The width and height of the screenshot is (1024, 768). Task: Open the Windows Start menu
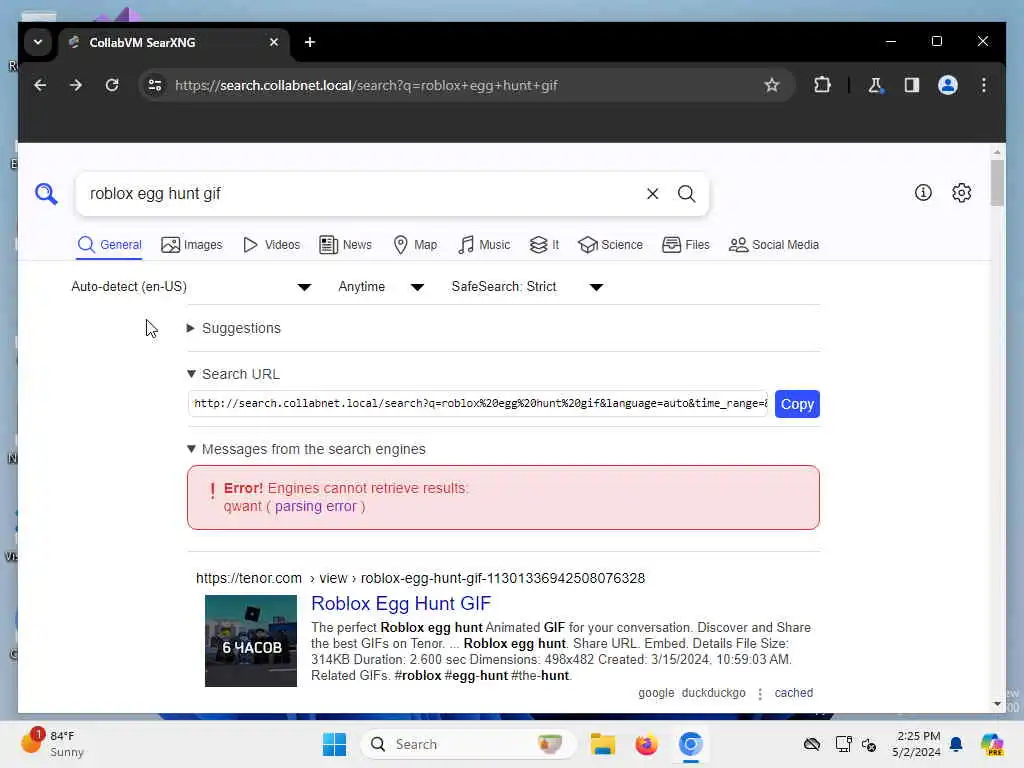coord(334,744)
